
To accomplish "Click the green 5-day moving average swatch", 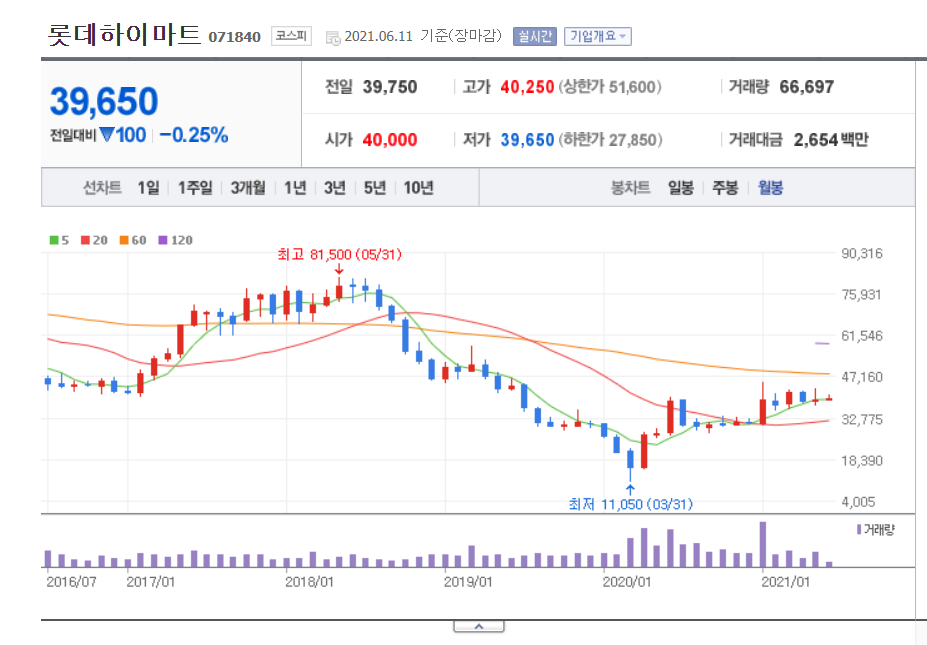I will pyautogui.click(x=54, y=240).
